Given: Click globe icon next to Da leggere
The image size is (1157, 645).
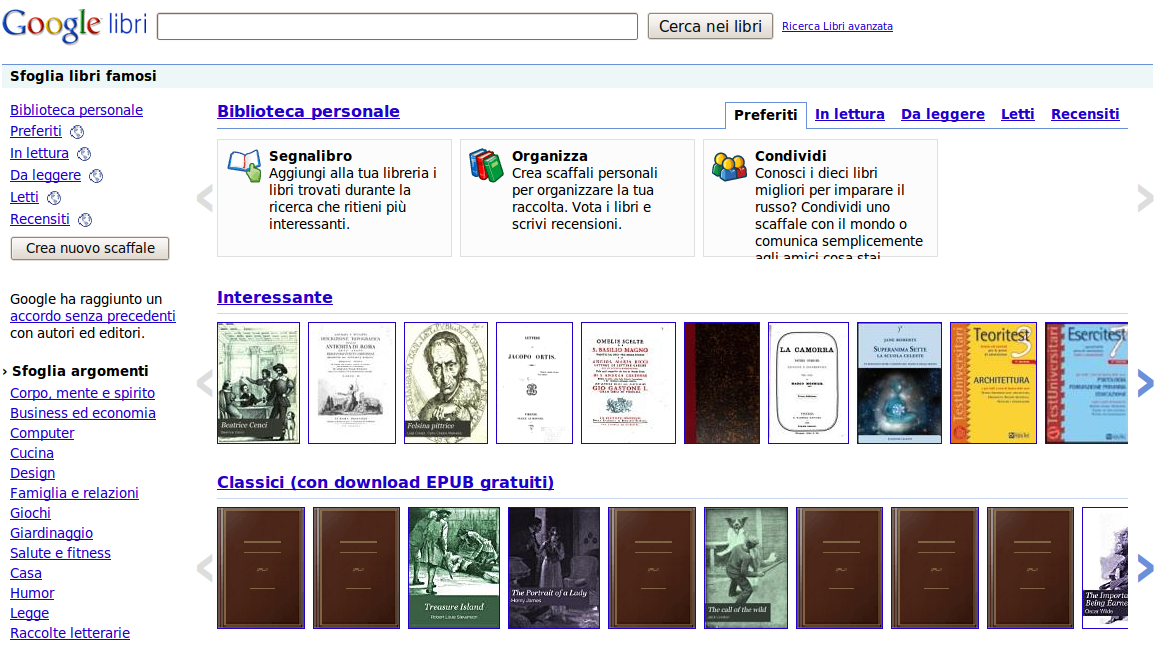Looking at the screenshot, I should point(96,176).
